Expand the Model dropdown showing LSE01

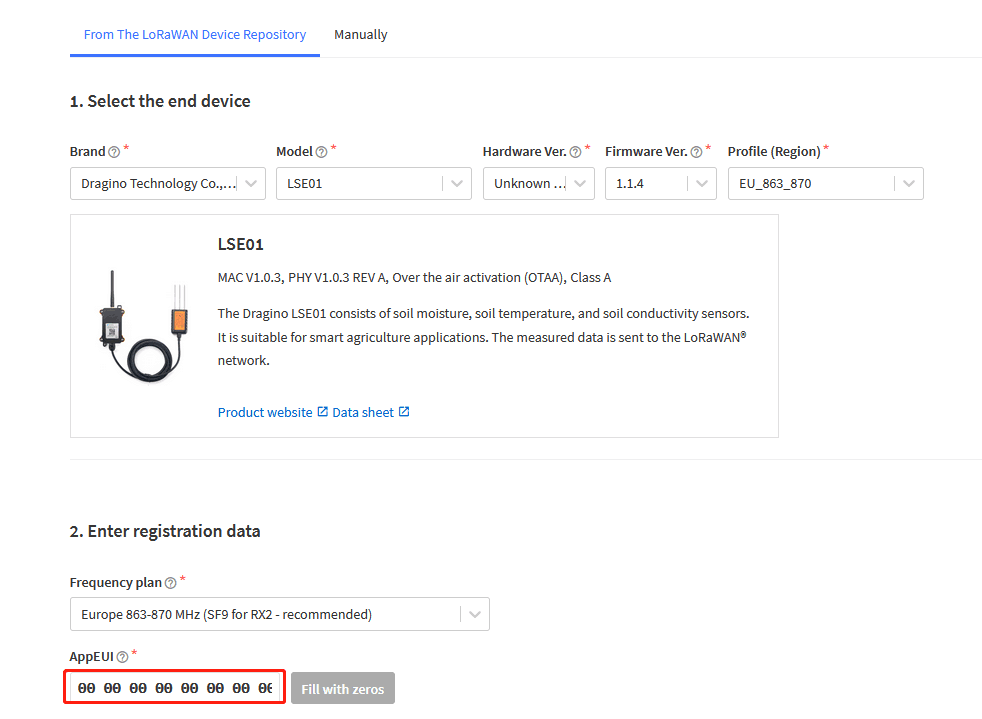click(x=374, y=184)
